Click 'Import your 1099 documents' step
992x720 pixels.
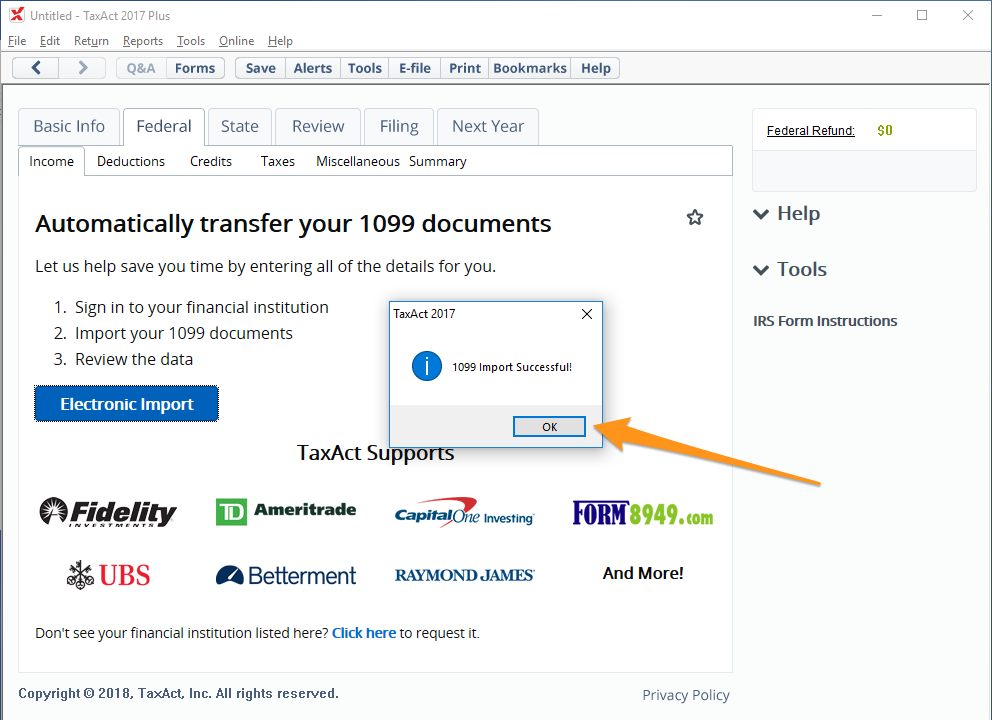[183, 333]
